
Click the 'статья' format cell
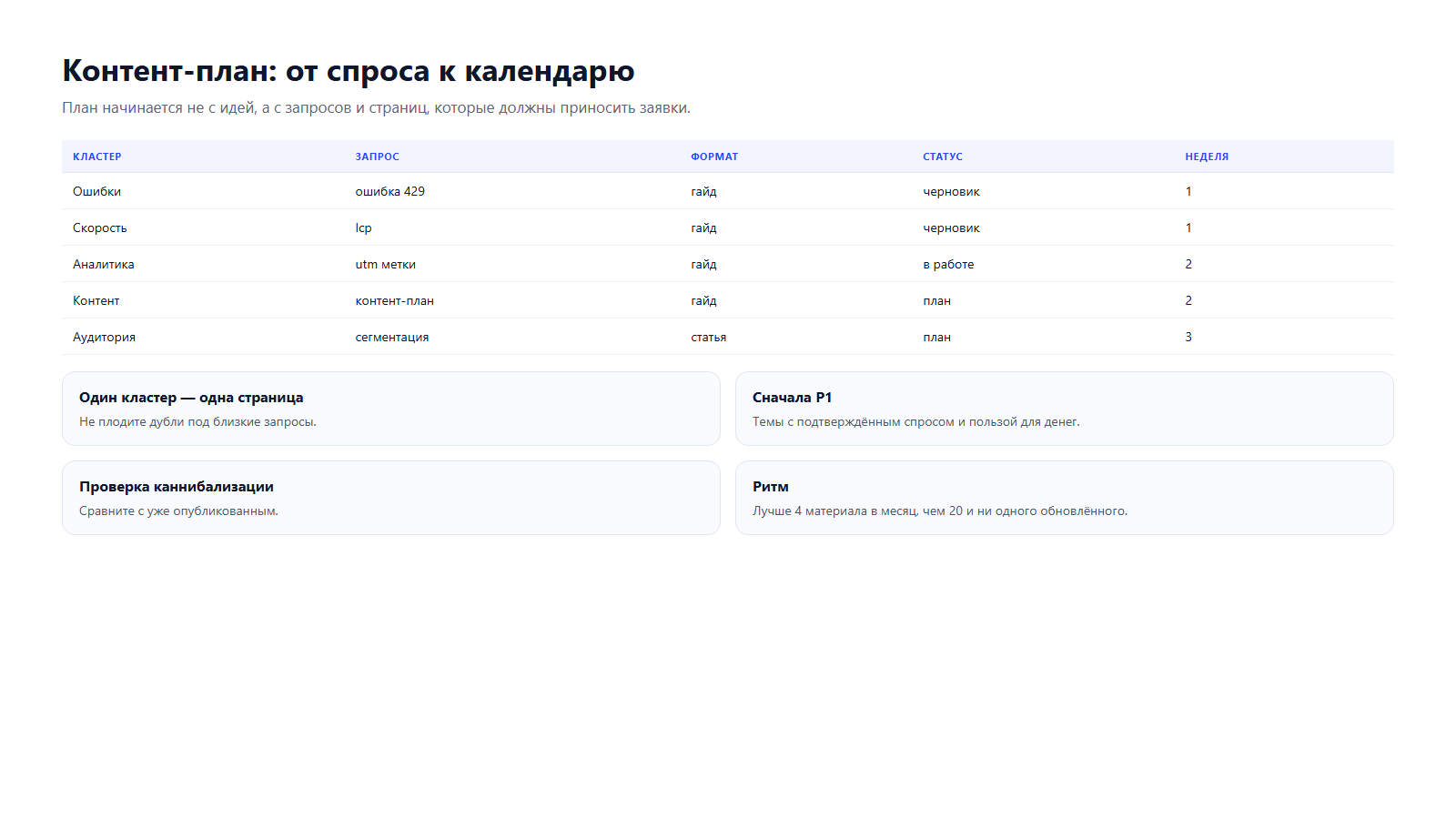coord(709,337)
